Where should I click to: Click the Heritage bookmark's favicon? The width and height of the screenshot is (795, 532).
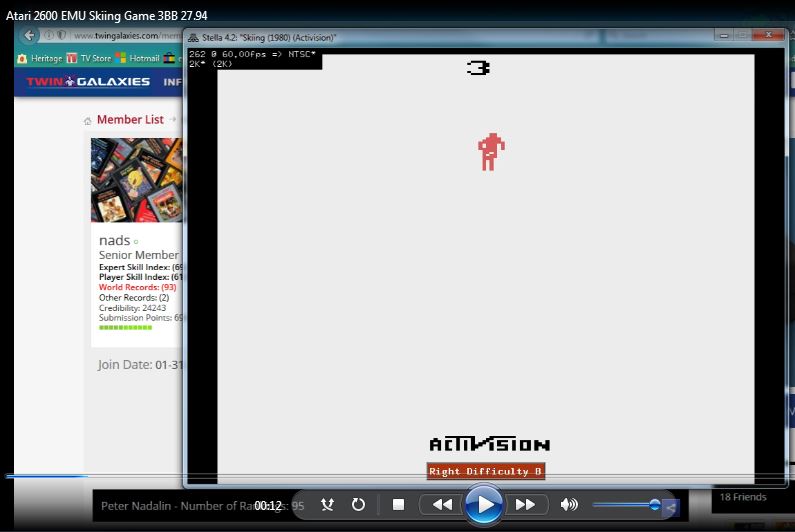point(22,58)
